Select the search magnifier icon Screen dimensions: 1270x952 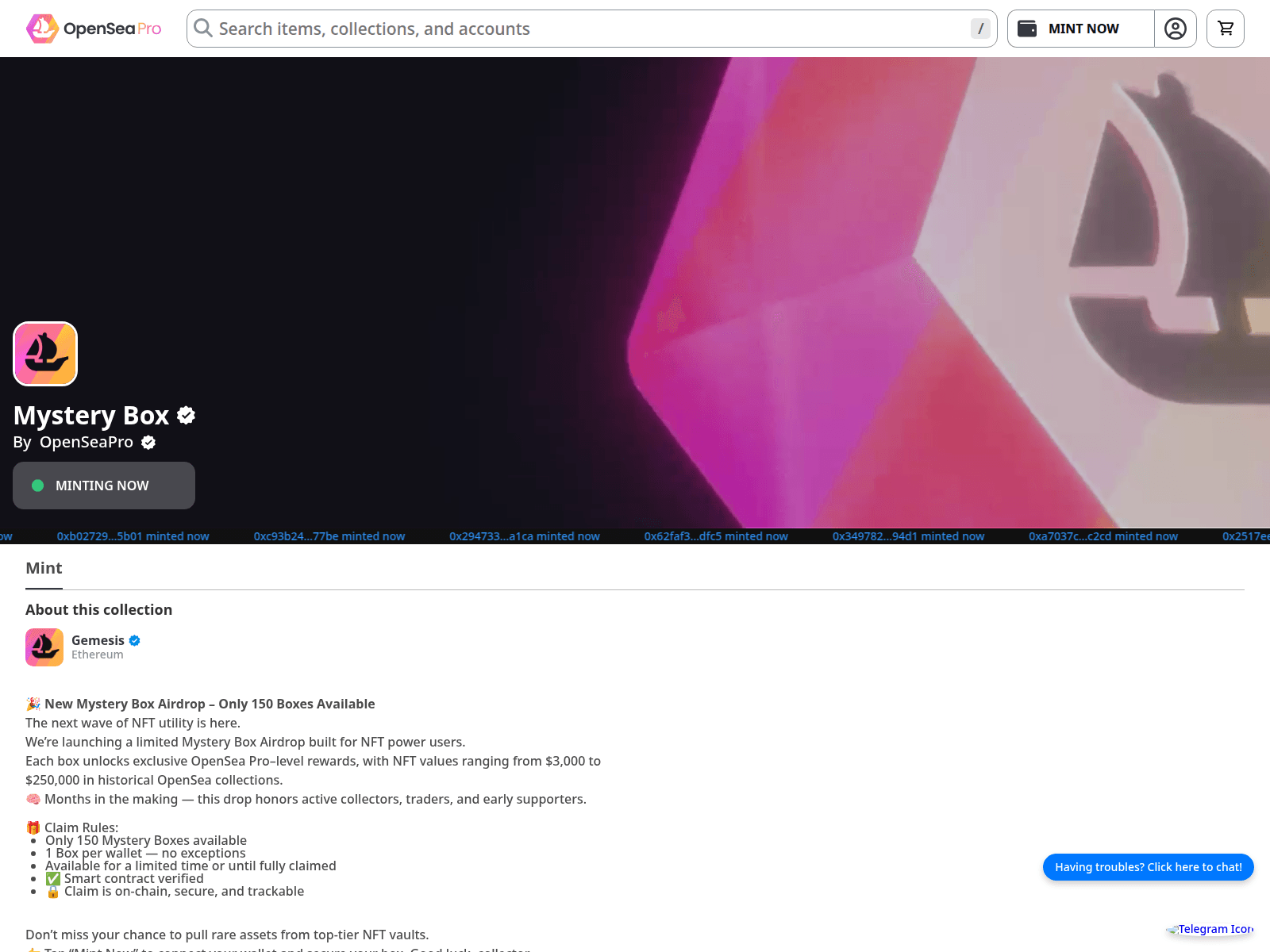203,29
